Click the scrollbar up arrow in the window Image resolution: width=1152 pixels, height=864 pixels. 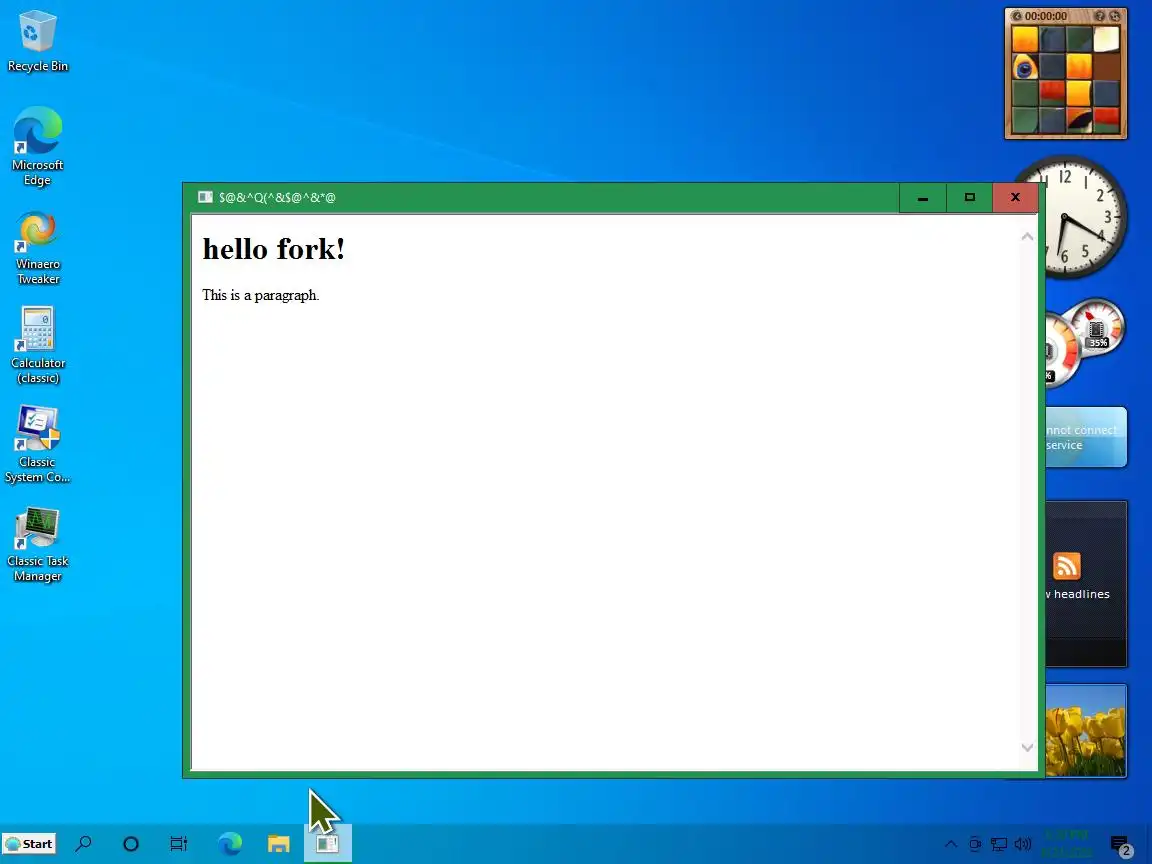click(1027, 237)
